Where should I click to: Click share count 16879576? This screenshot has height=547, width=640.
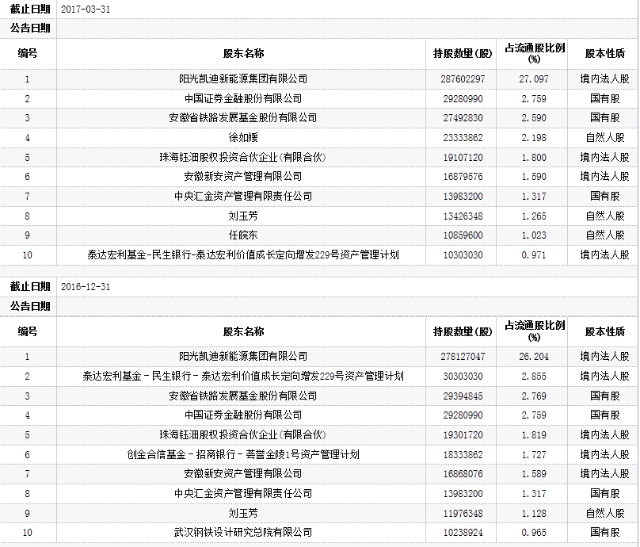463,177
